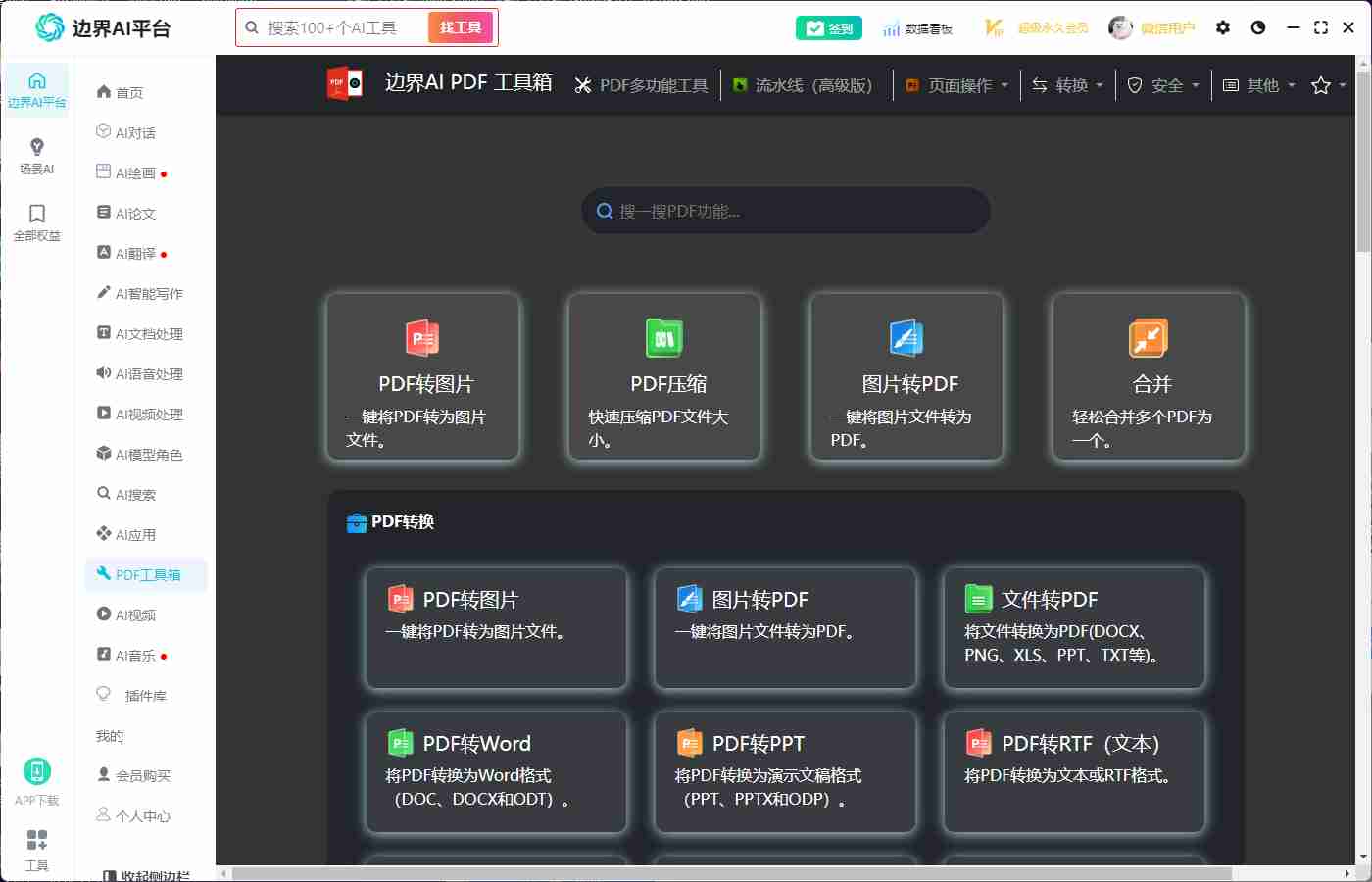Click the 合并 PDF merge tool

(x=1148, y=377)
